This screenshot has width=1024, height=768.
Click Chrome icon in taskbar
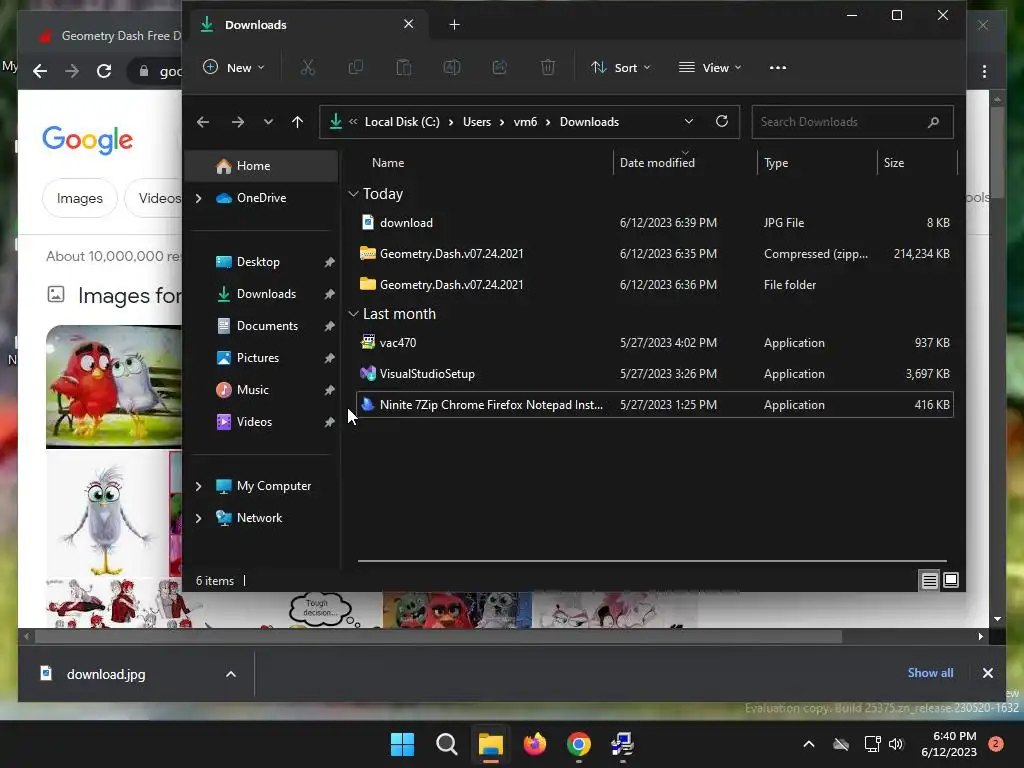[x=579, y=744]
